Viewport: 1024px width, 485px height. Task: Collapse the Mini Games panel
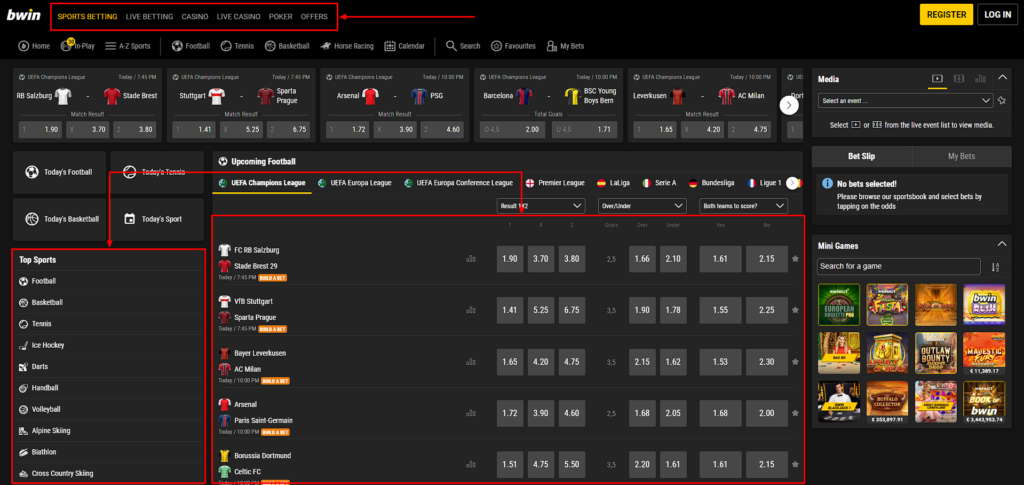click(1001, 245)
